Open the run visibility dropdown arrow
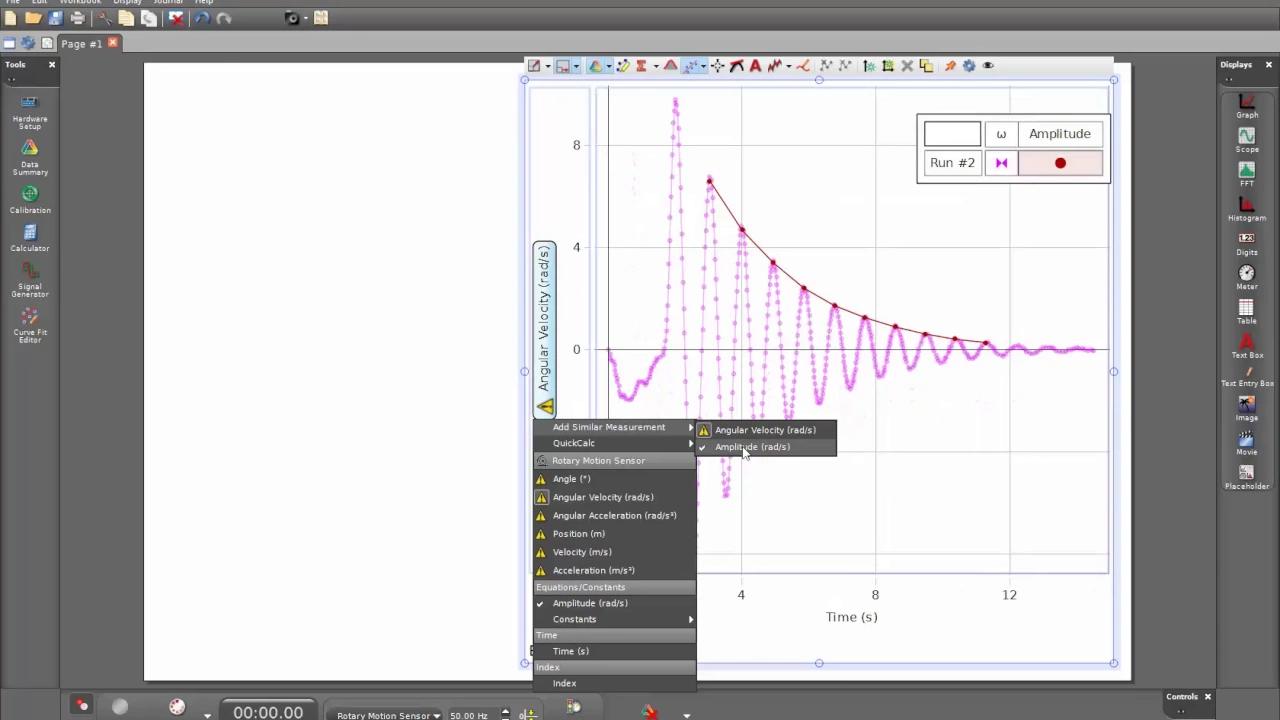Screen dimensions: 1280x720 click(x=609, y=66)
